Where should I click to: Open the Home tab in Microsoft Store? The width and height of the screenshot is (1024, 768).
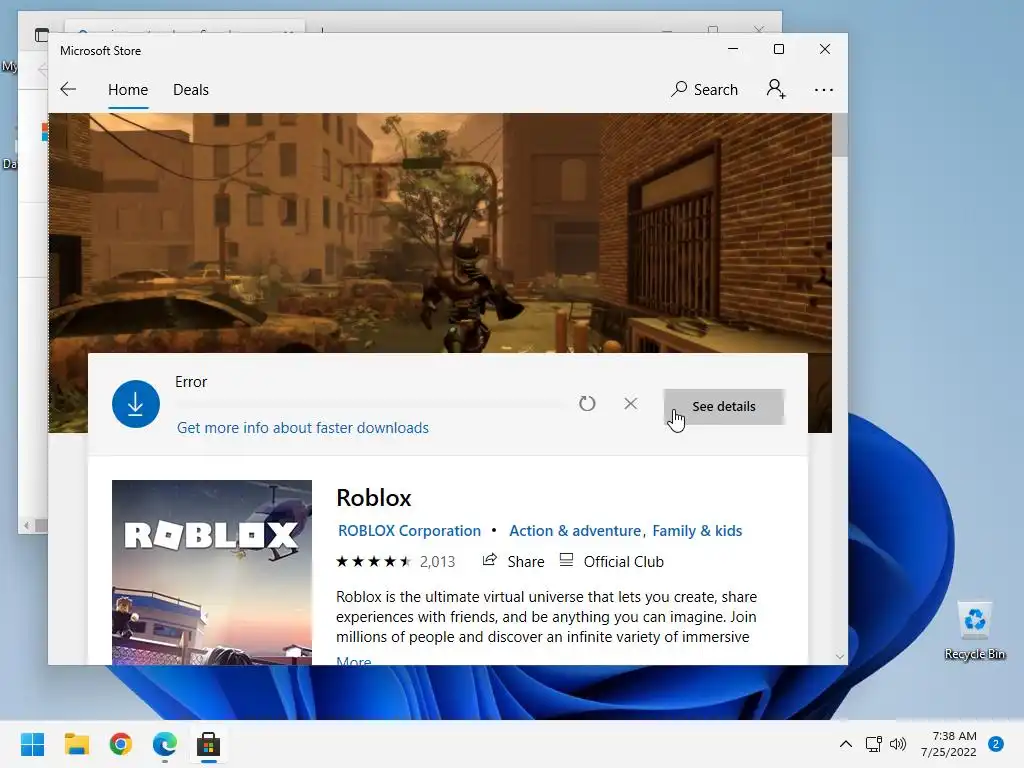(x=128, y=89)
